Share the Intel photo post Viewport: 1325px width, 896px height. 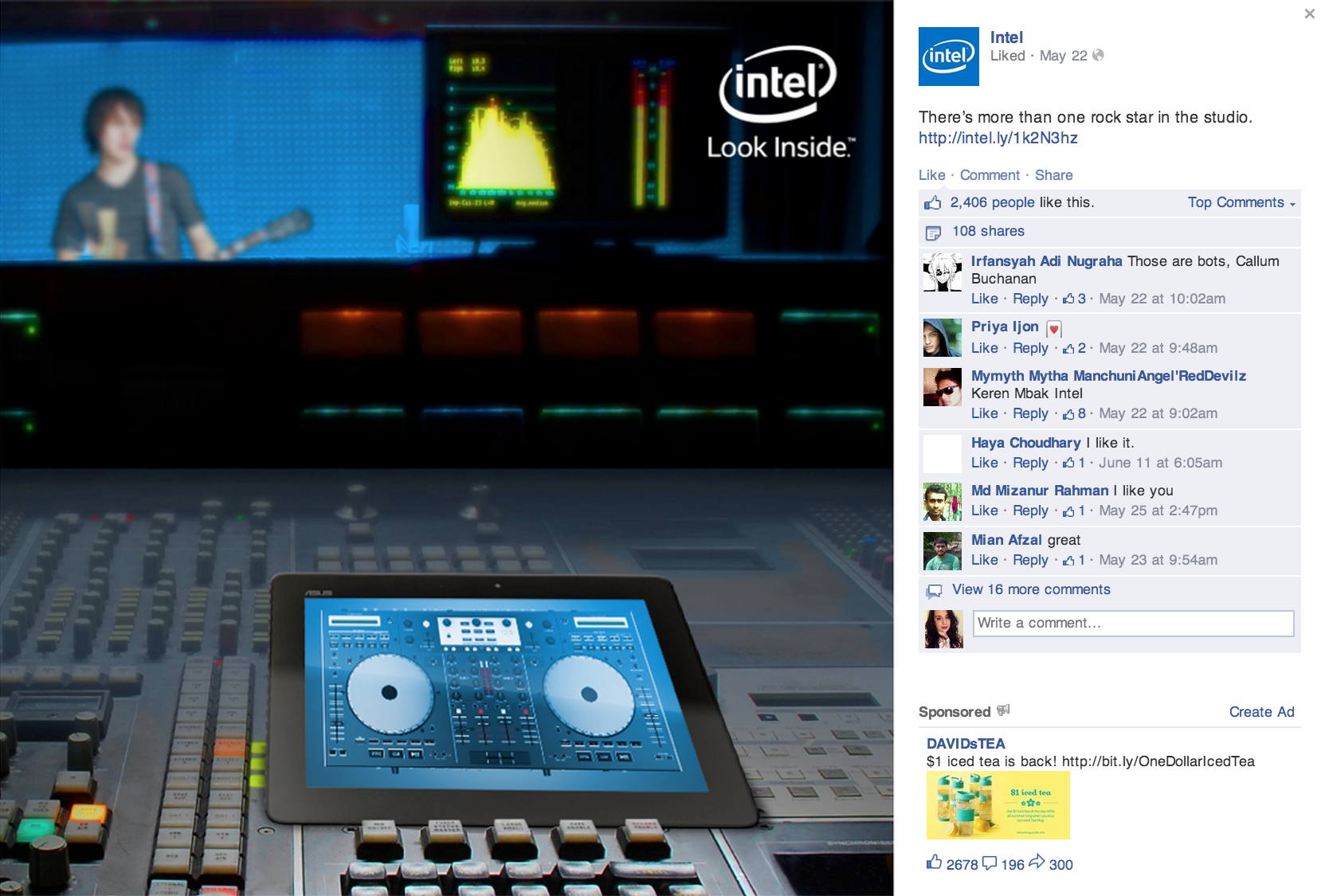click(1053, 175)
